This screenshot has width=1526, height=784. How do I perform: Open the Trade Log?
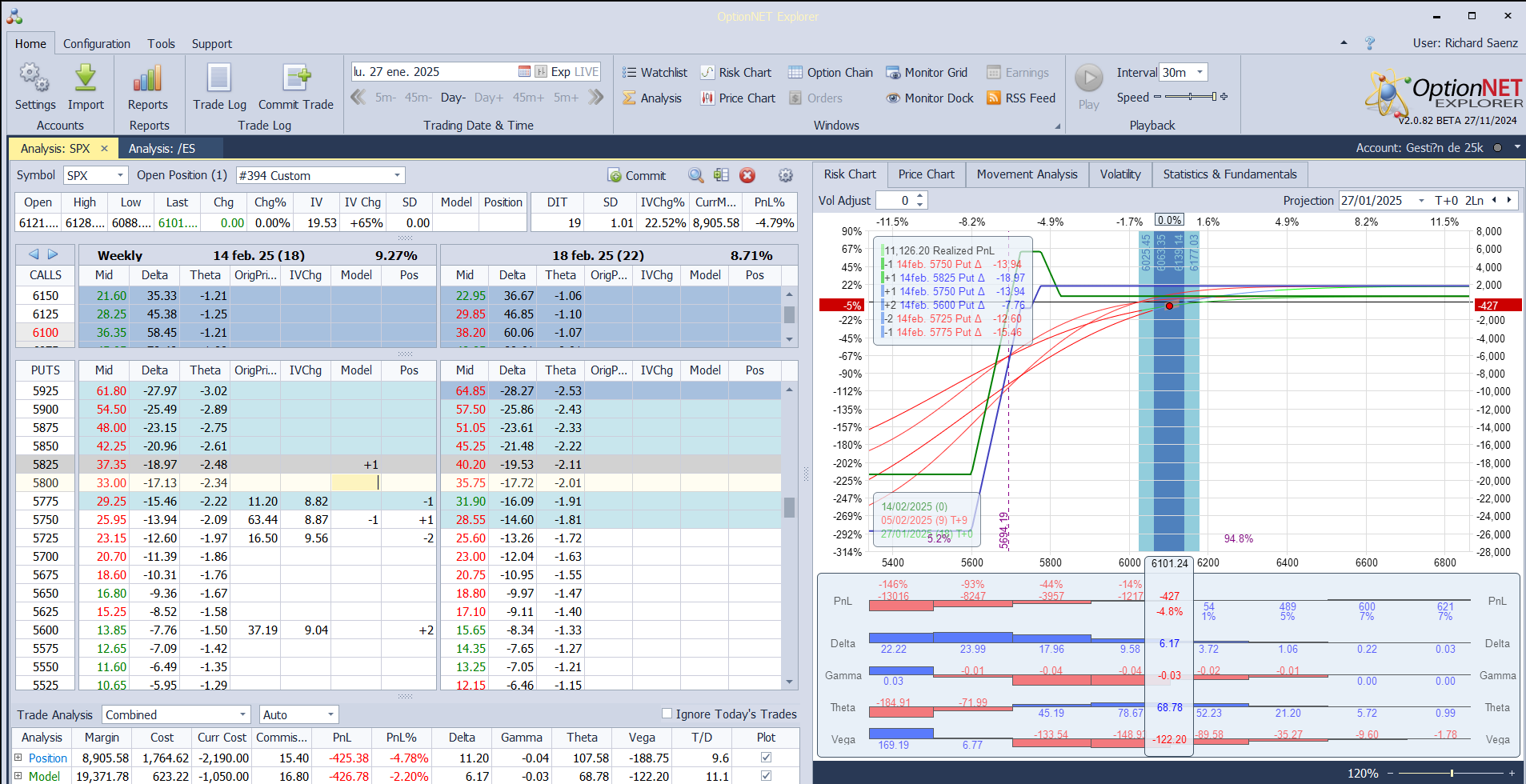pyautogui.click(x=219, y=87)
